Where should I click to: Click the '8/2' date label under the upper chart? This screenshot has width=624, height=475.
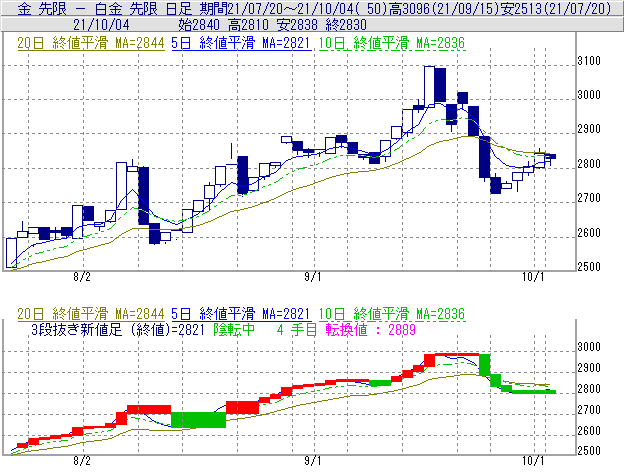point(82,276)
